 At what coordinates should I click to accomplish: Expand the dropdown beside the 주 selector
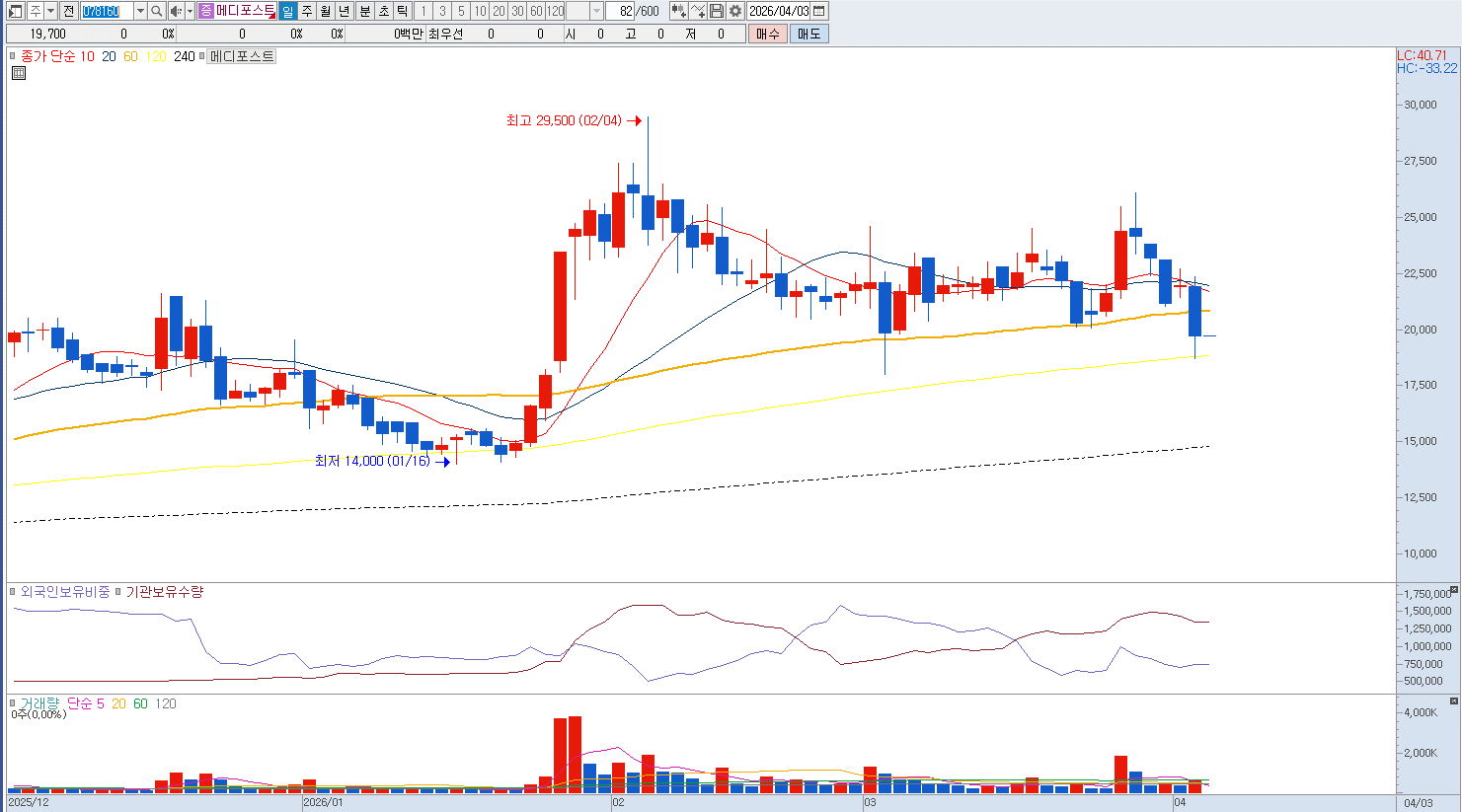[x=51, y=11]
